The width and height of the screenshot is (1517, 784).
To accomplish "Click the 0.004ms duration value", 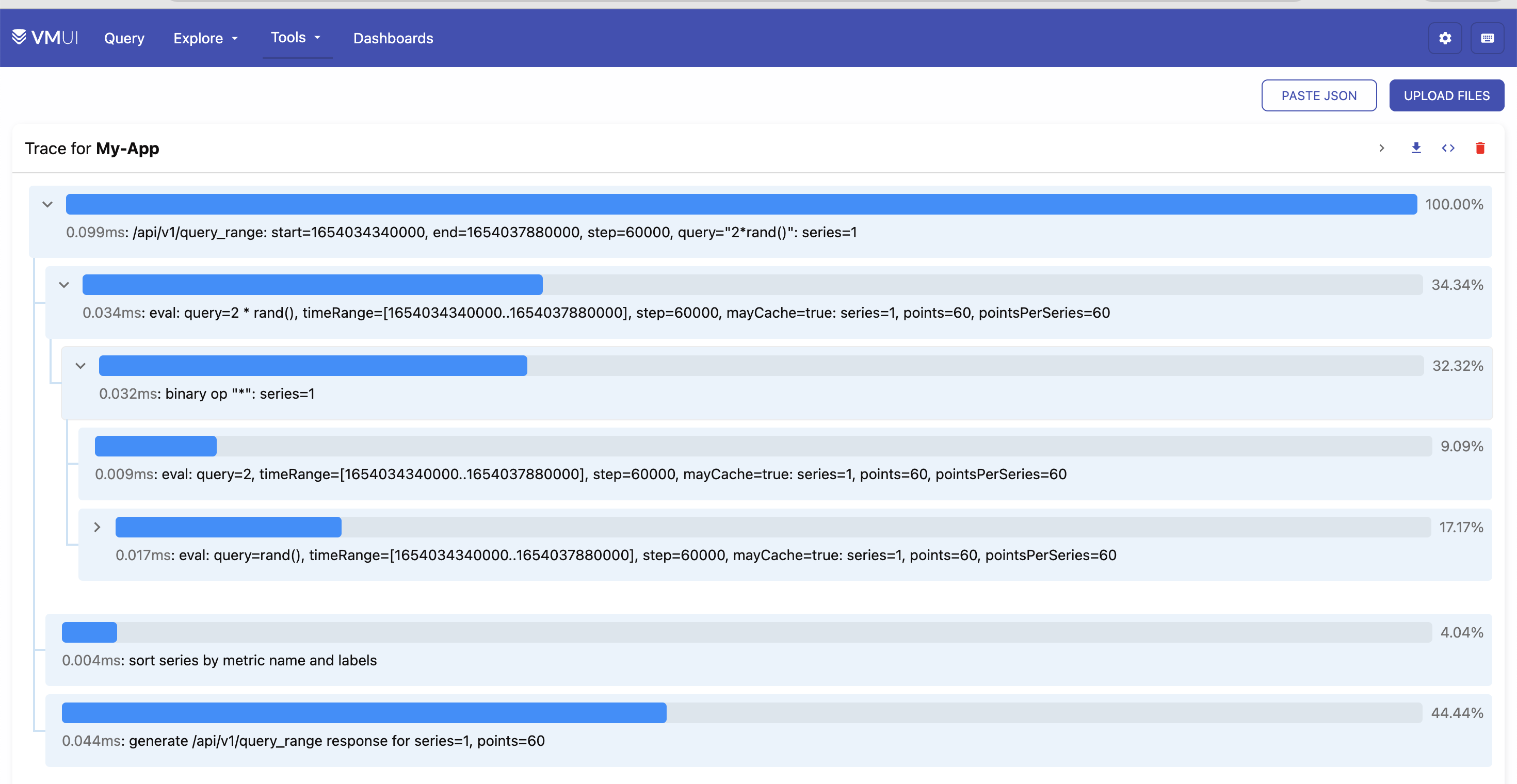I will [91, 660].
